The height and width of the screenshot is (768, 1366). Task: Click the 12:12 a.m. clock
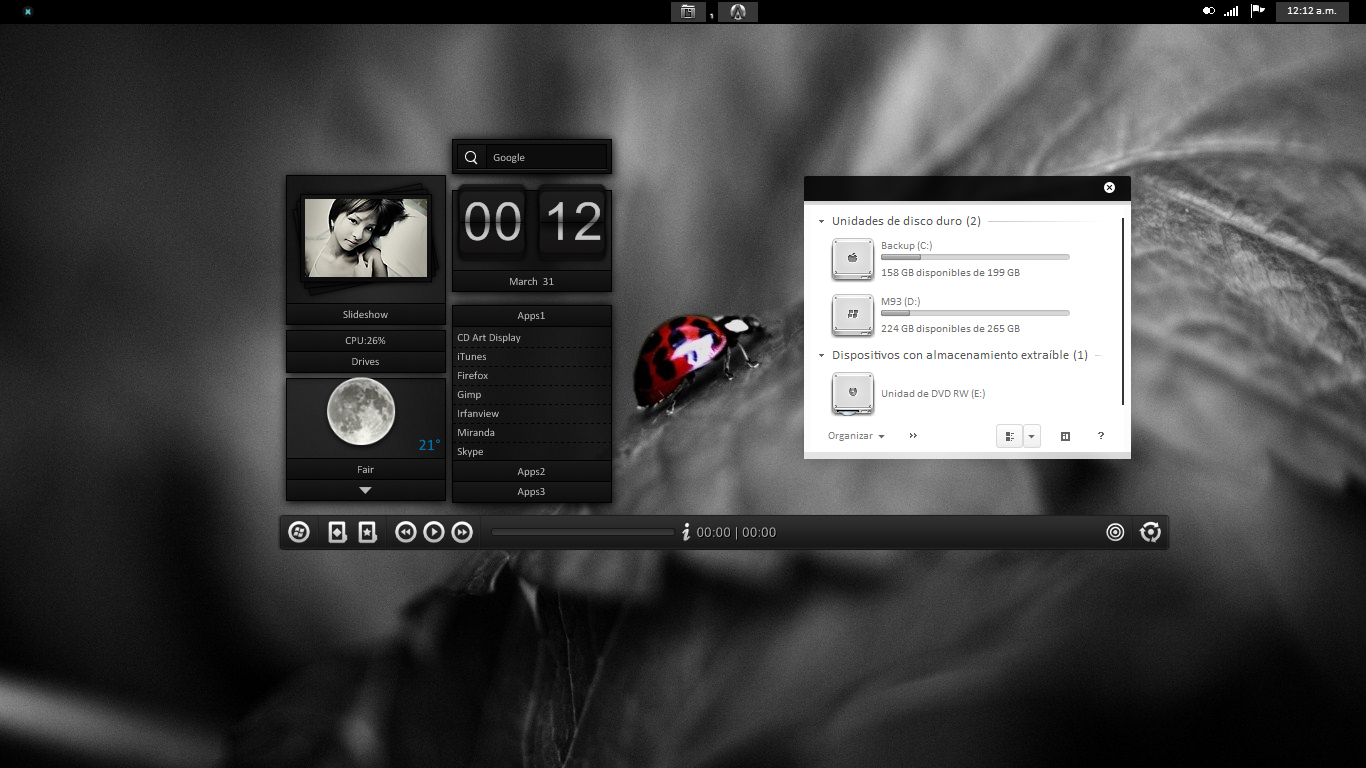(1312, 11)
